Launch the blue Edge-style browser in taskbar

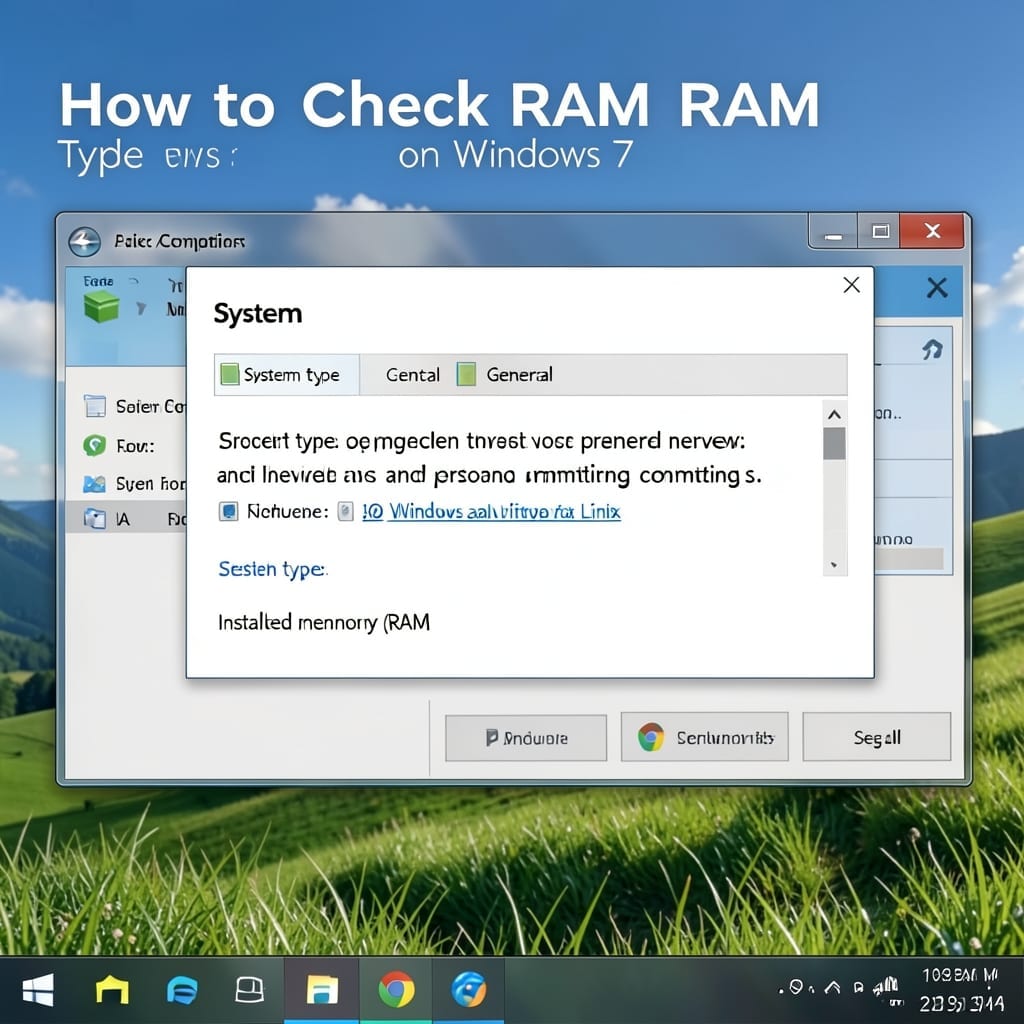click(x=182, y=990)
